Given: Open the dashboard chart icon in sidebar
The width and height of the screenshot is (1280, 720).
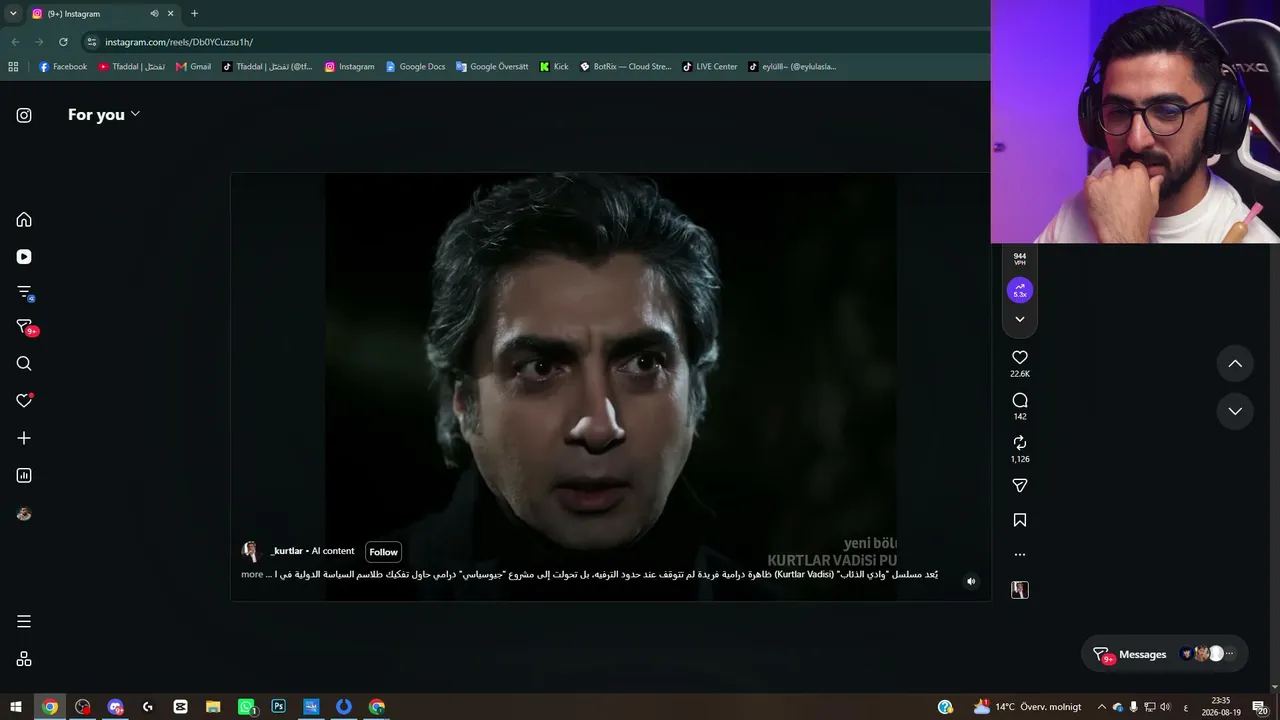Looking at the screenshot, I should click(24, 476).
